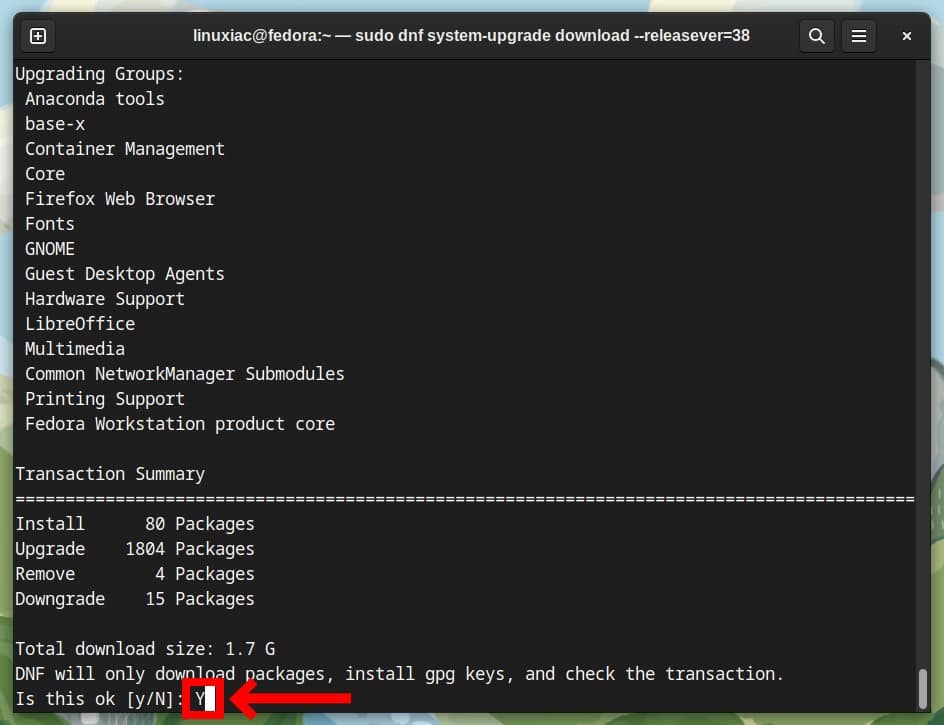
Task: Click the 'DNF will only download packages' line
Action: (x=399, y=674)
